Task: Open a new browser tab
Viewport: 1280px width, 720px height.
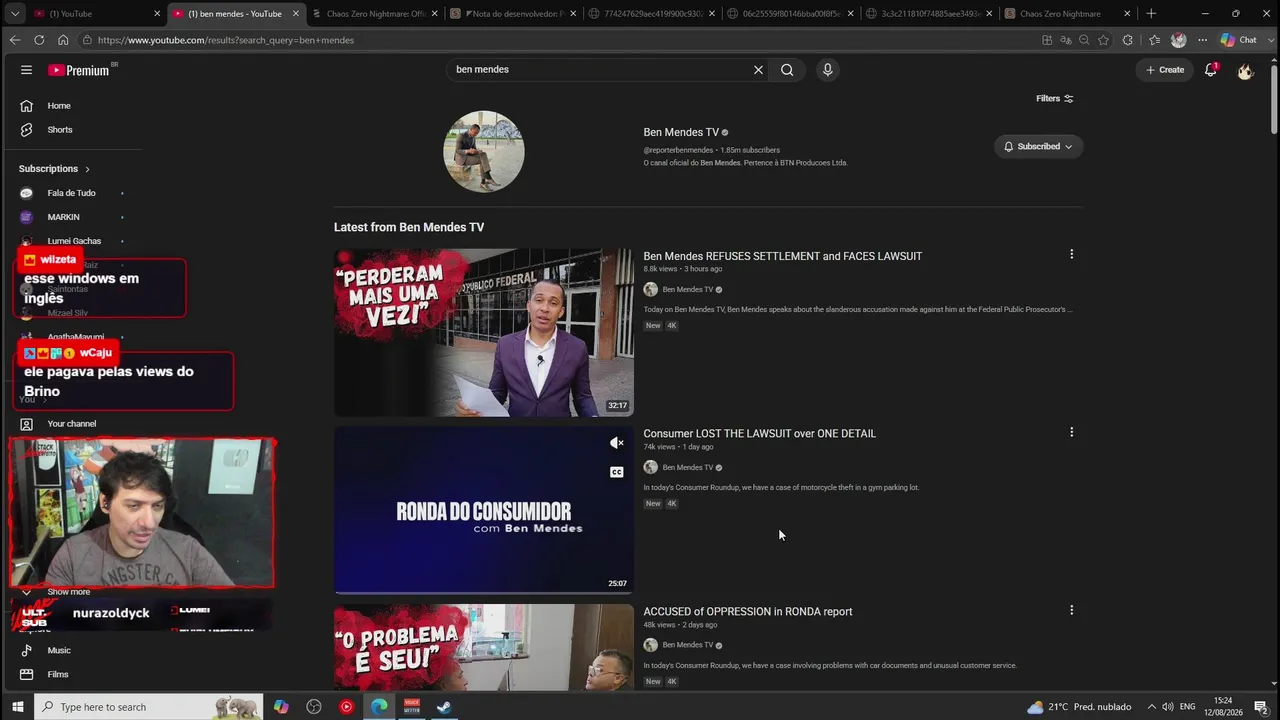Action: click(1151, 14)
